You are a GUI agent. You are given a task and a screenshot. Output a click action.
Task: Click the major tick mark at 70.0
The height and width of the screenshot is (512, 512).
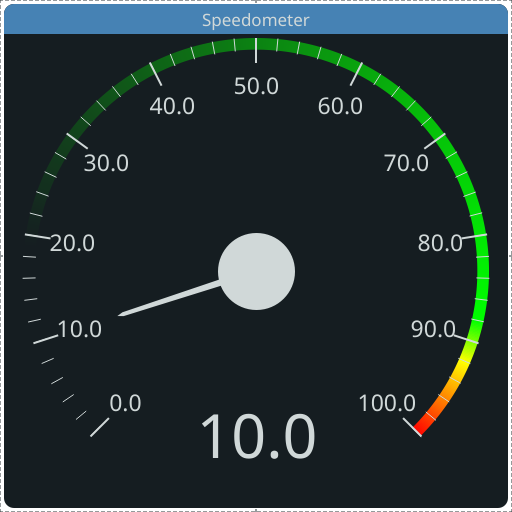point(435,141)
